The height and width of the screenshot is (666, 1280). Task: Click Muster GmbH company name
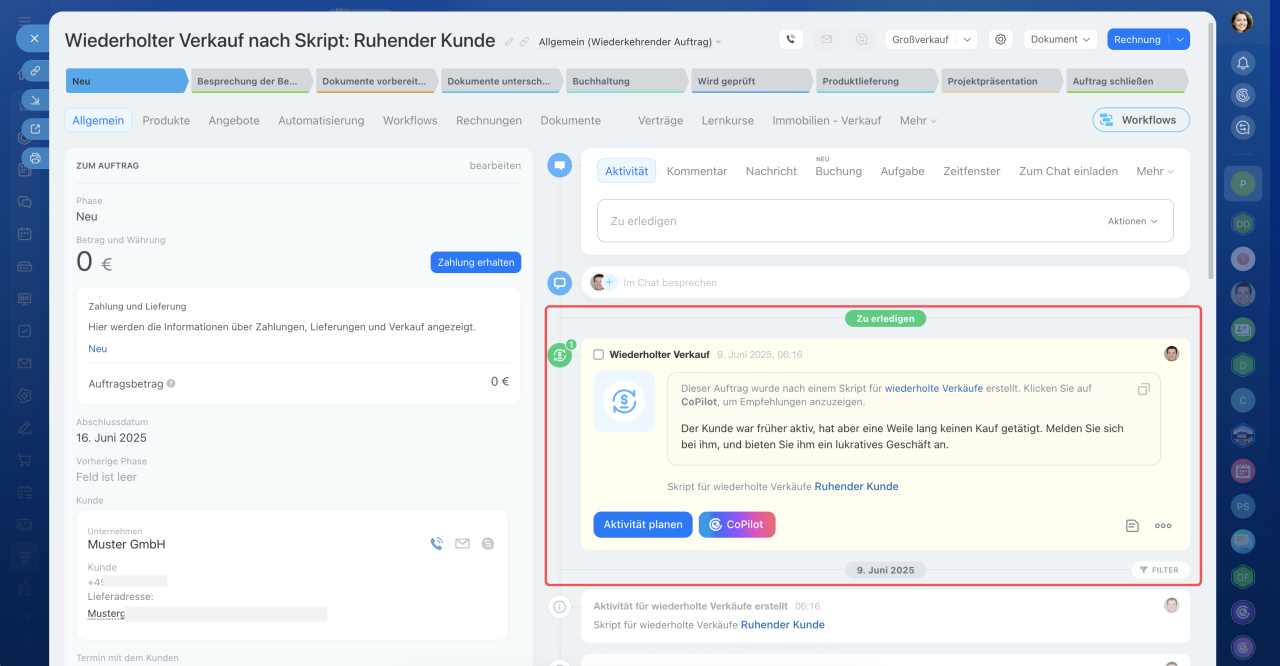pyautogui.click(x=126, y=544)
